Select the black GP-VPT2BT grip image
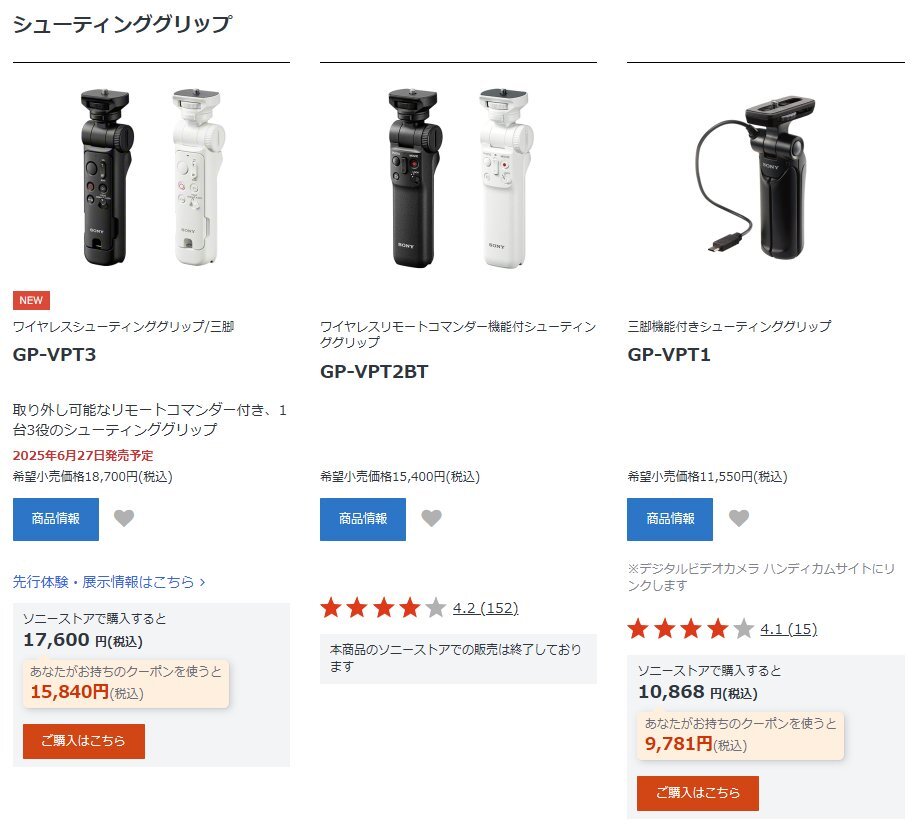 [415, 178]
